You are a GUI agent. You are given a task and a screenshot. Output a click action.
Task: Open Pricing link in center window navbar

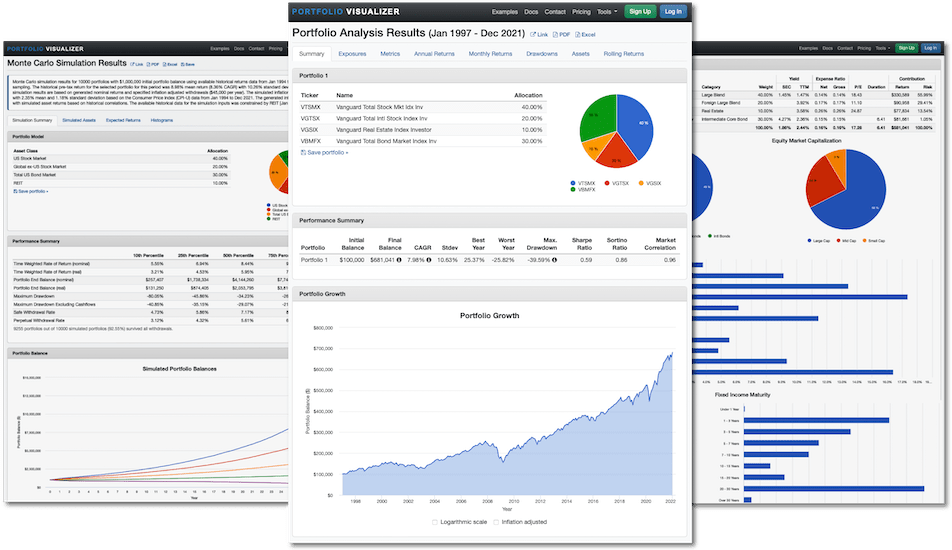(x=581, y=12)
